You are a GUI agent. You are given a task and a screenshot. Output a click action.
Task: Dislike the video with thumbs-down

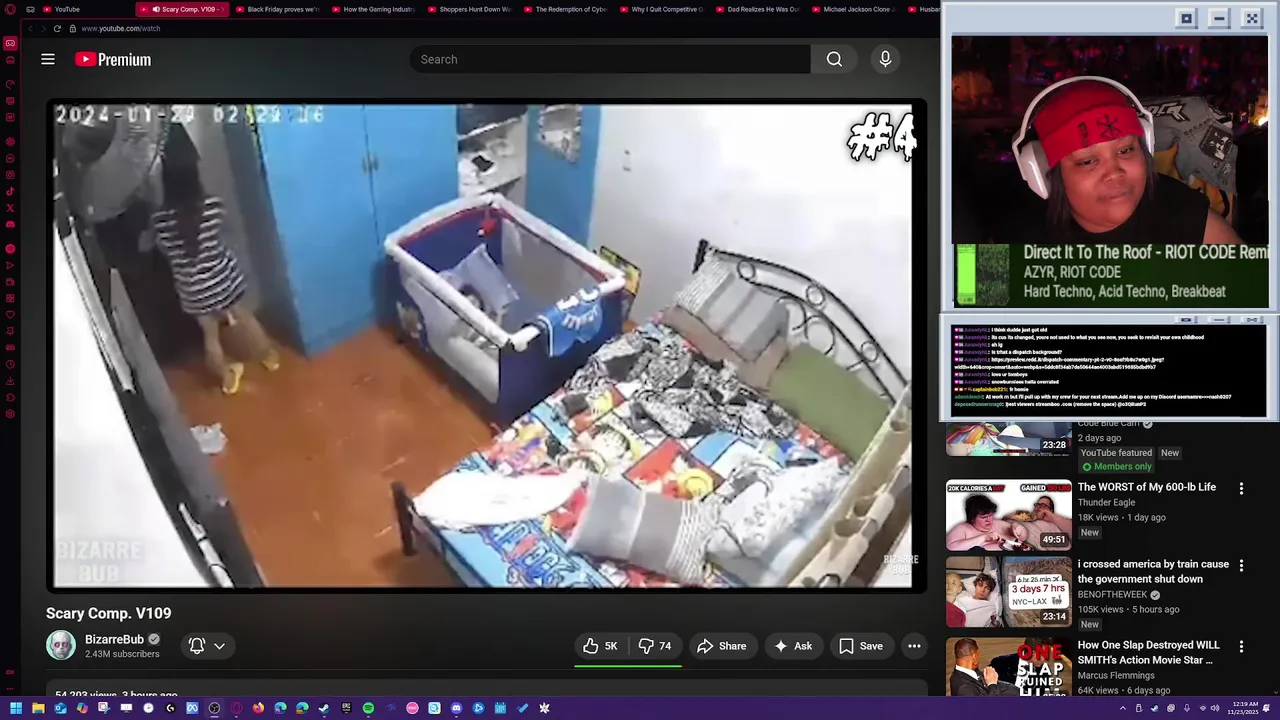click(x=656, y=646)
